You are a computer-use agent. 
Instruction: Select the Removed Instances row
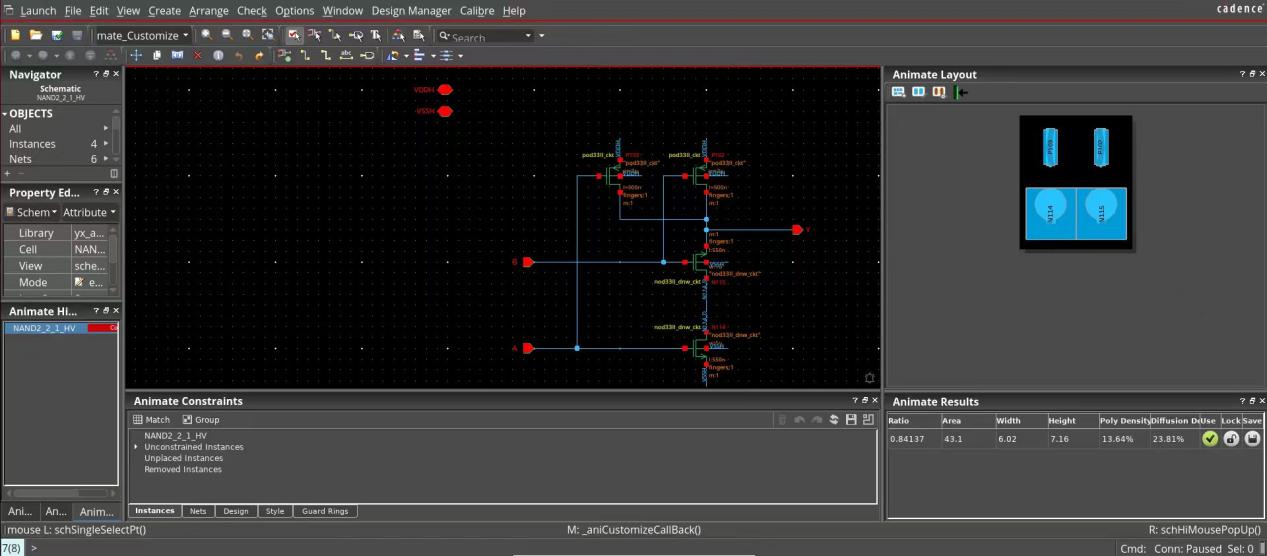click(183, 469)
